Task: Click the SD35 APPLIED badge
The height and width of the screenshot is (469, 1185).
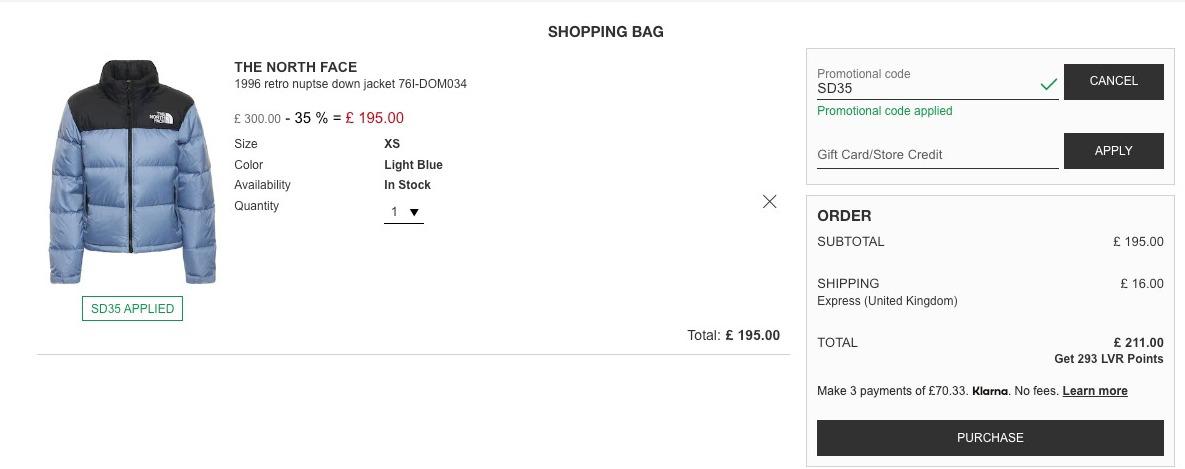Action: tap(132, 309)
